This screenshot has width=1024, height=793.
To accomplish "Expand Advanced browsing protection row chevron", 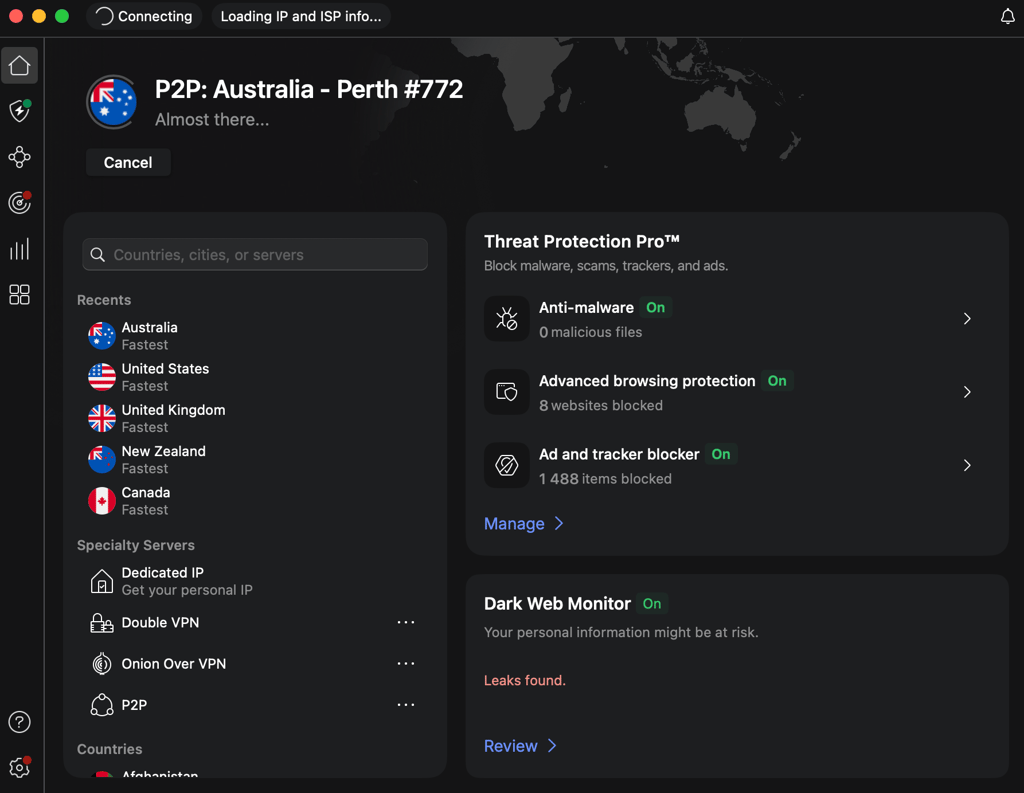I will (x=967, y=392).
